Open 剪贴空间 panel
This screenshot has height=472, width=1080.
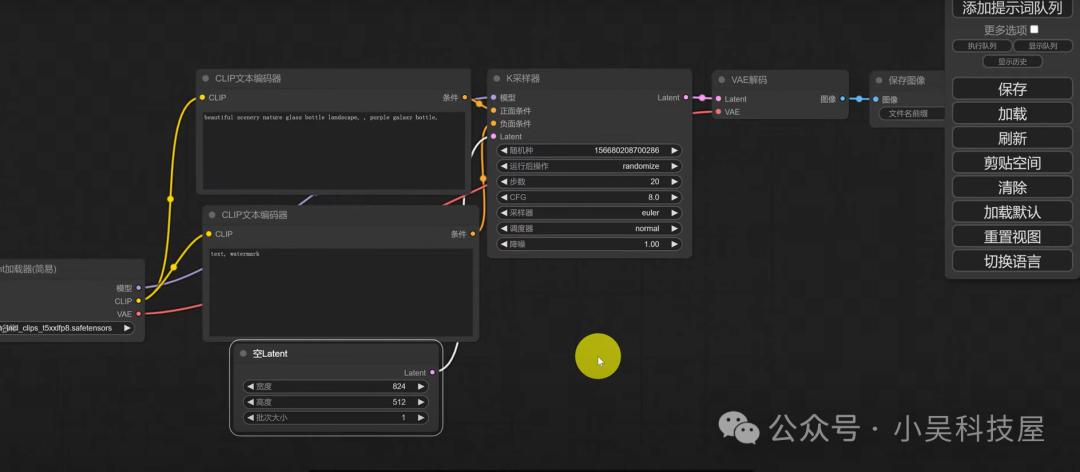(x=1012, y=163)
